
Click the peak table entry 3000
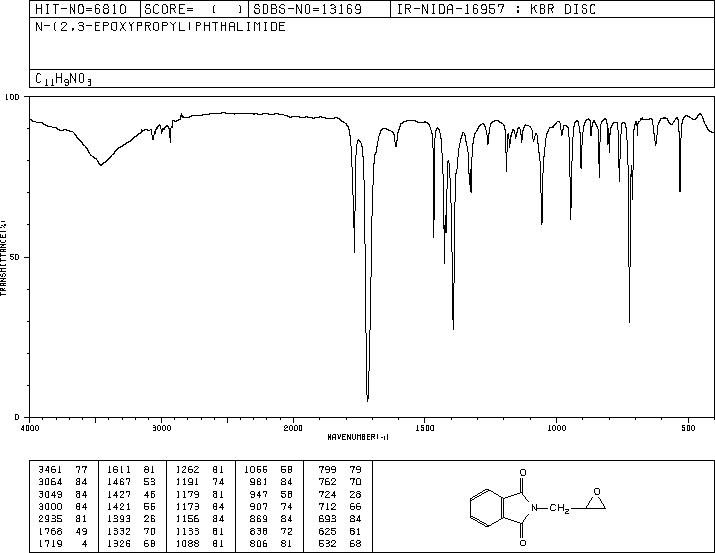(50, 506)
